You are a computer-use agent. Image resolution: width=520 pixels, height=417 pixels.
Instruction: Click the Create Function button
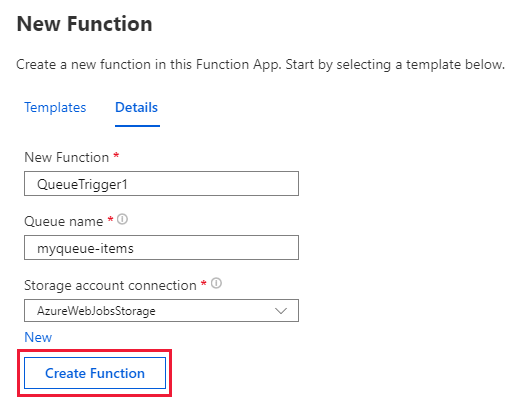coord(95,373)
